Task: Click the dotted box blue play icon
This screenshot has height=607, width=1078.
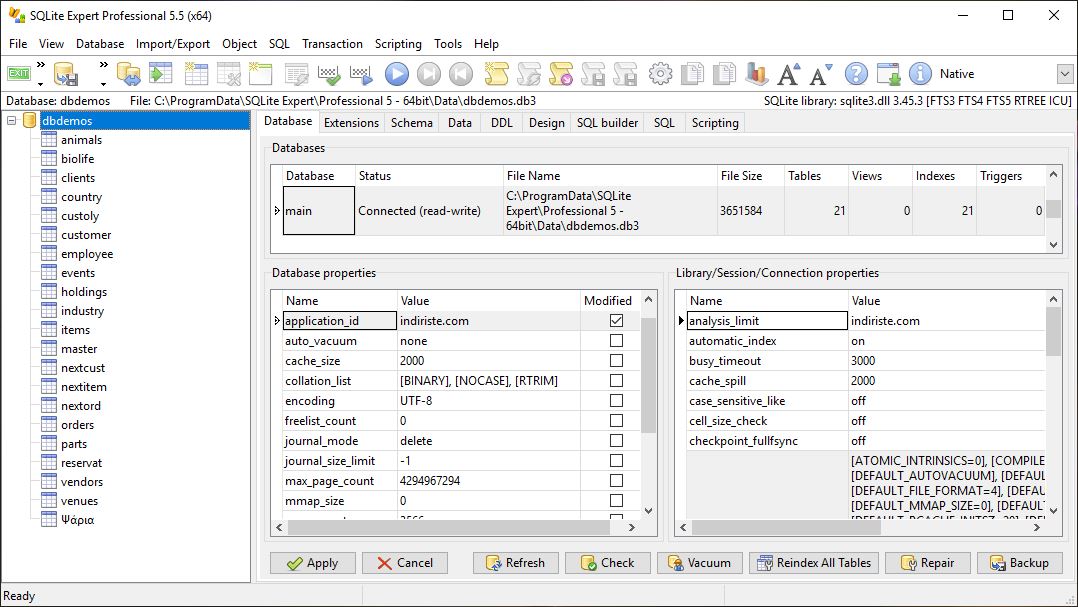Action: [x=361, y=74]
